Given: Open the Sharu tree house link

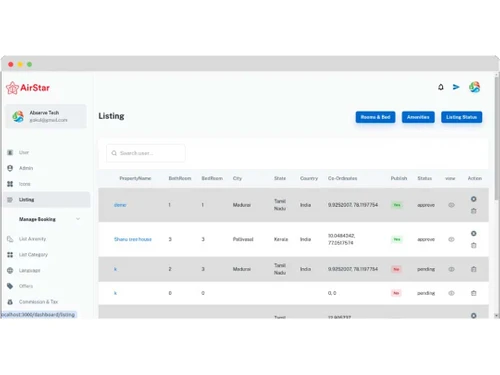Looking at the screenshot, I should pos(133,239).
